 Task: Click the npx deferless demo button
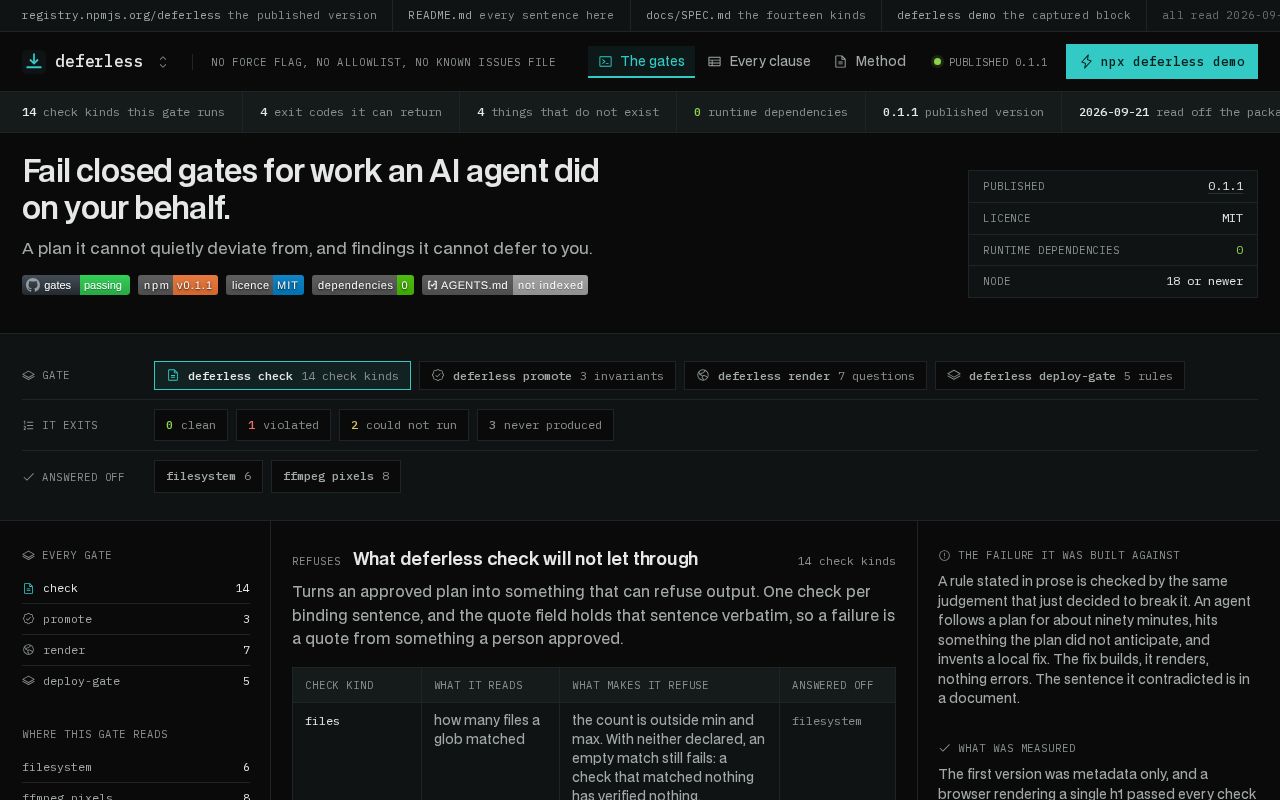click(1162, 61)
